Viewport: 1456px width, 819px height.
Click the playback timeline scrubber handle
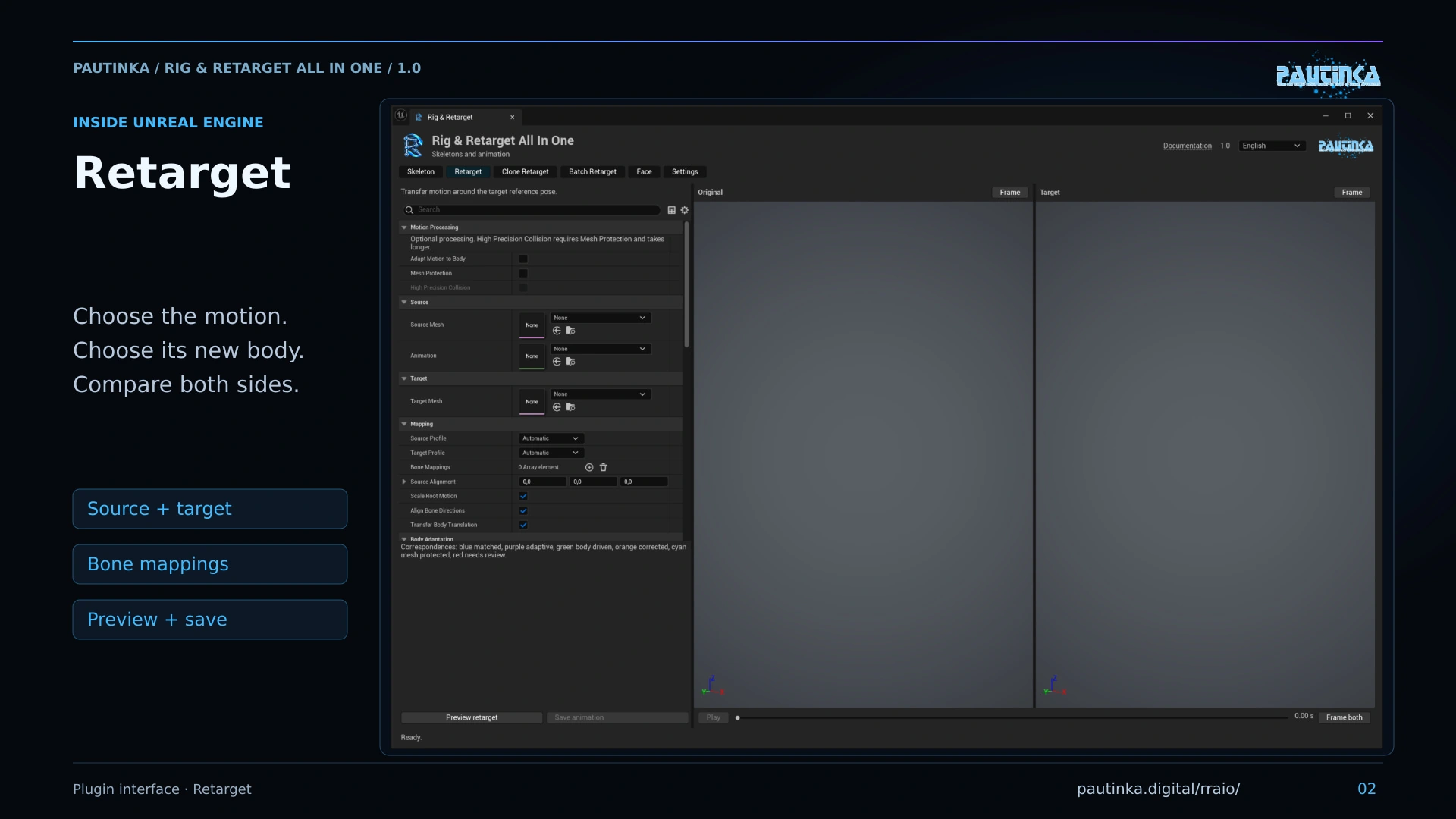click(x=737, y=717)
